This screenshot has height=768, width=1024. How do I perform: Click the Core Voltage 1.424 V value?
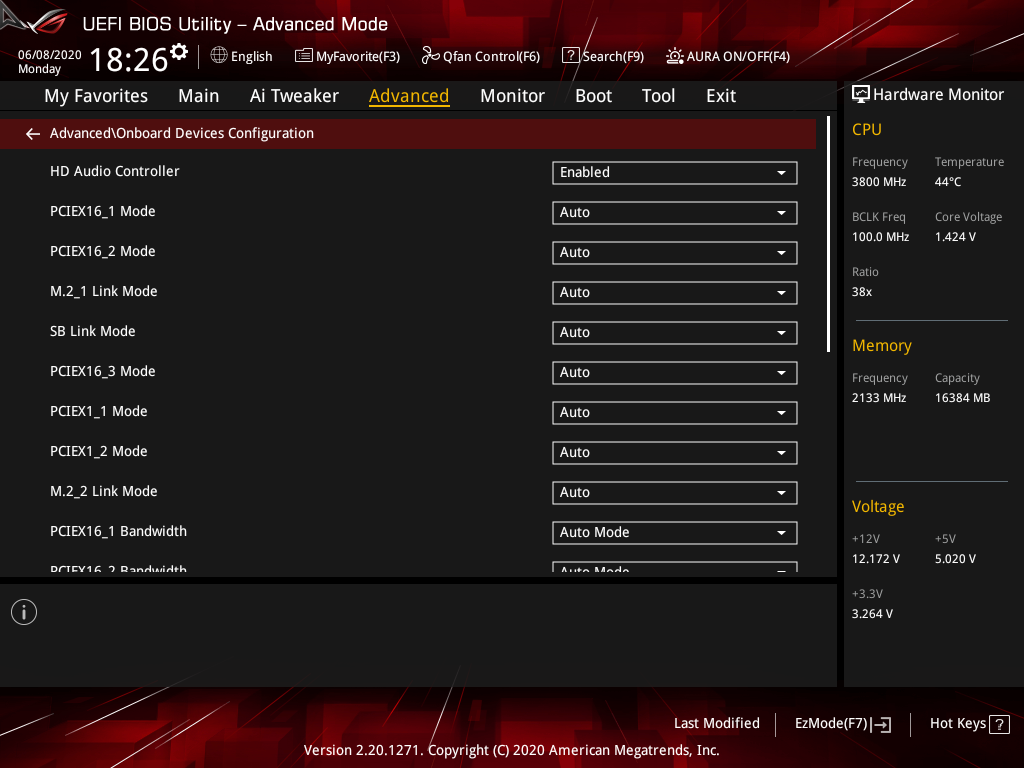[955, 236]
